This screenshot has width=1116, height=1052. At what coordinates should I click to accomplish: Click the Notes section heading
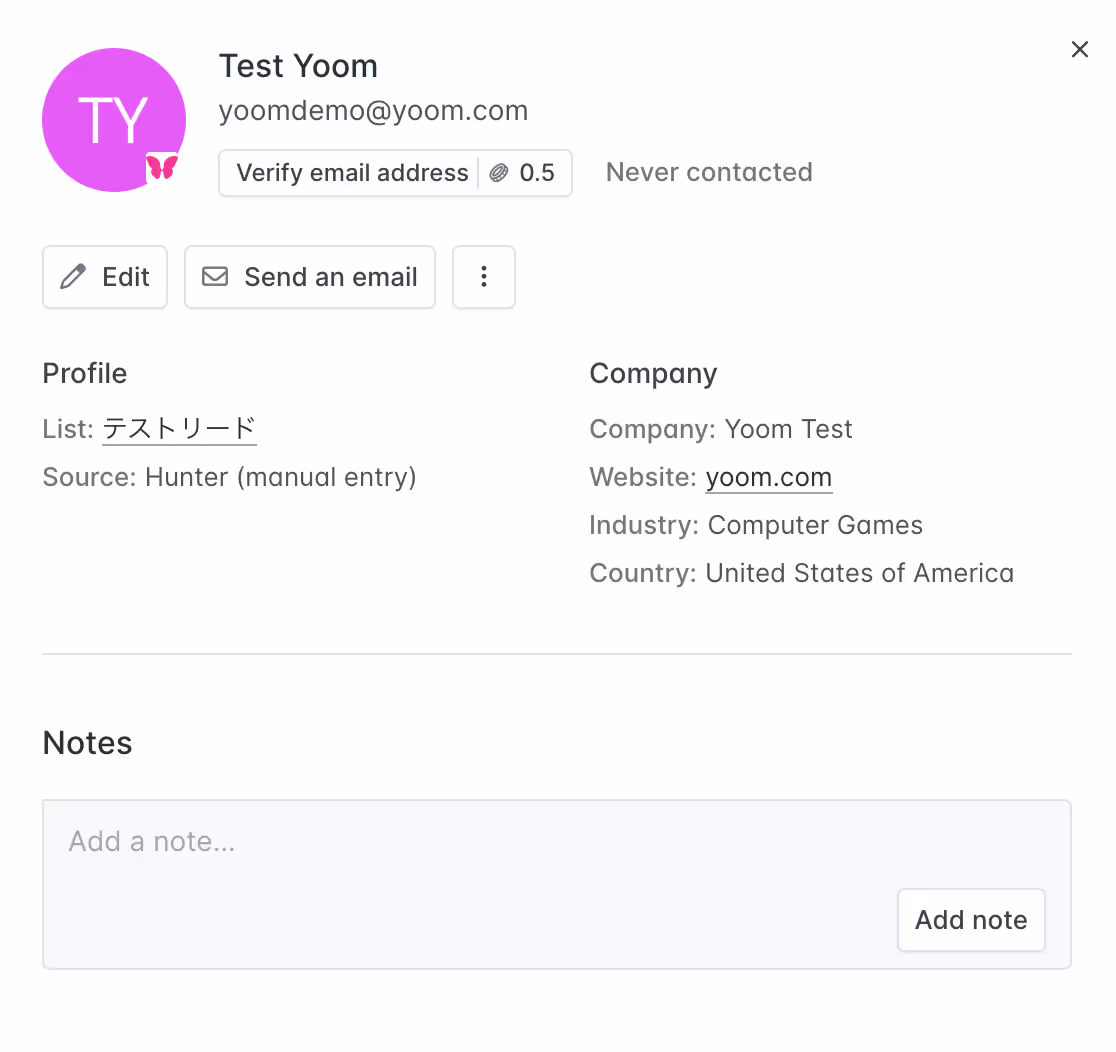coord(88,743)
